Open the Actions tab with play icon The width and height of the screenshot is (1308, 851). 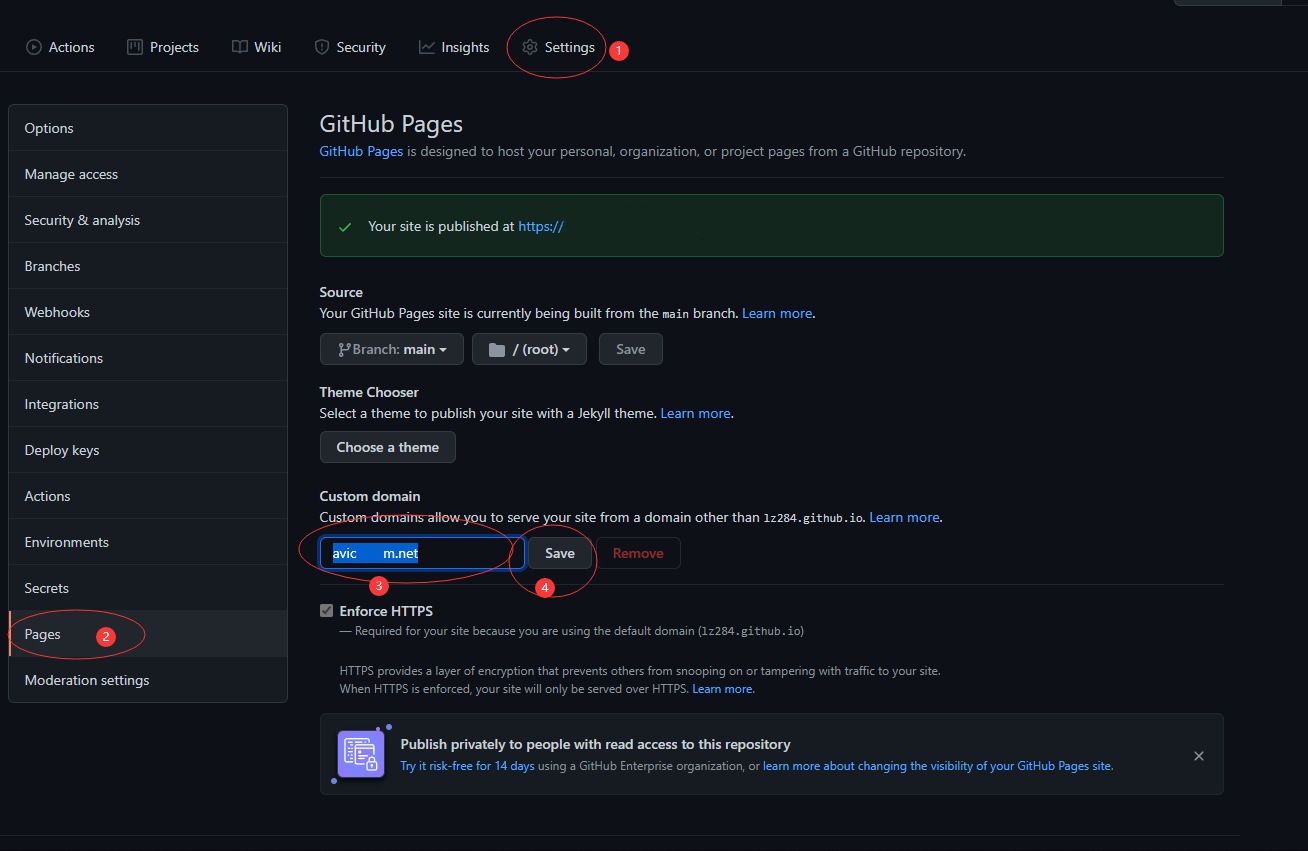[x=34, y=47]
